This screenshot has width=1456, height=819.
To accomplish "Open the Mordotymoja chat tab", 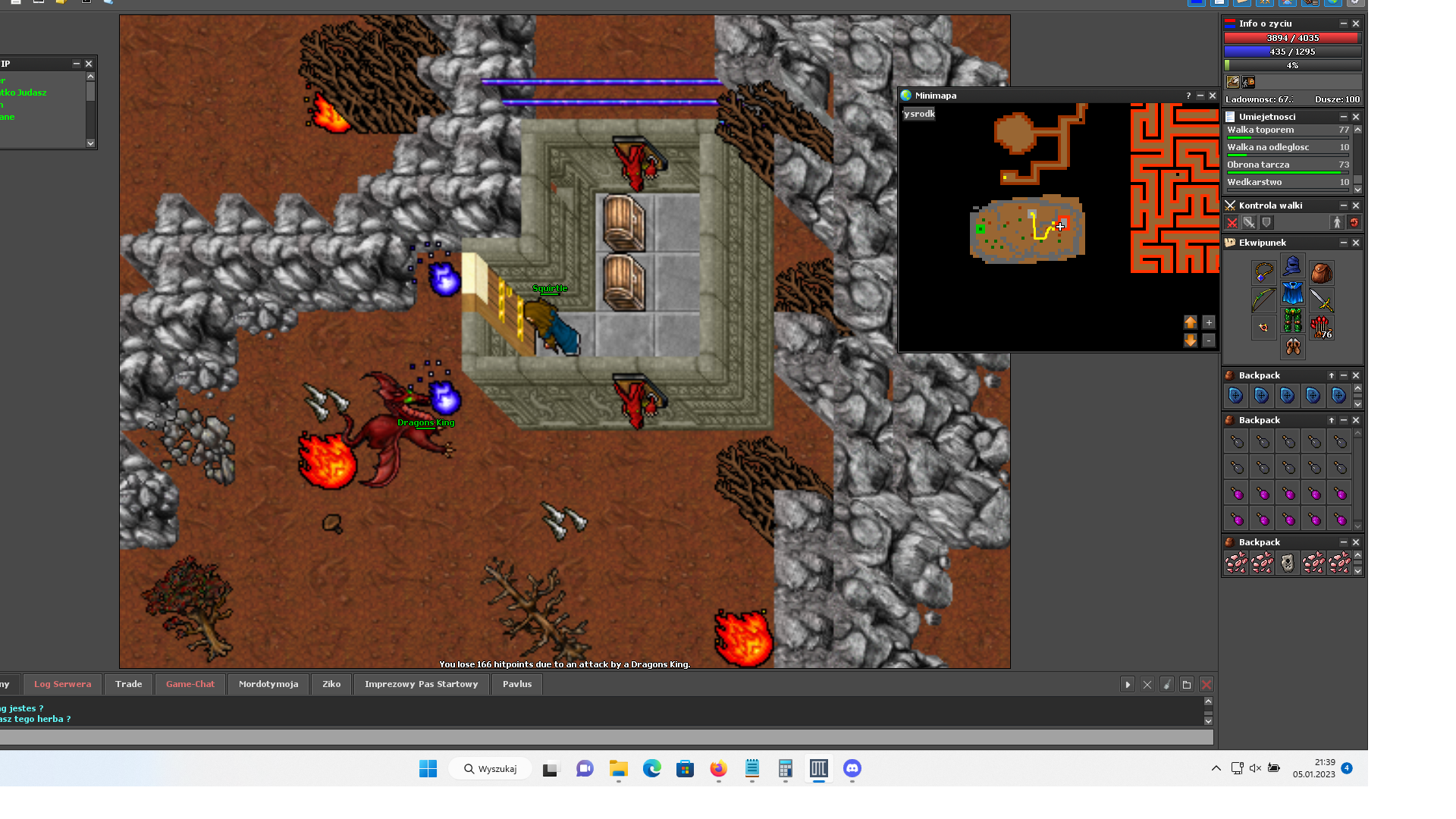I will 268,684.
